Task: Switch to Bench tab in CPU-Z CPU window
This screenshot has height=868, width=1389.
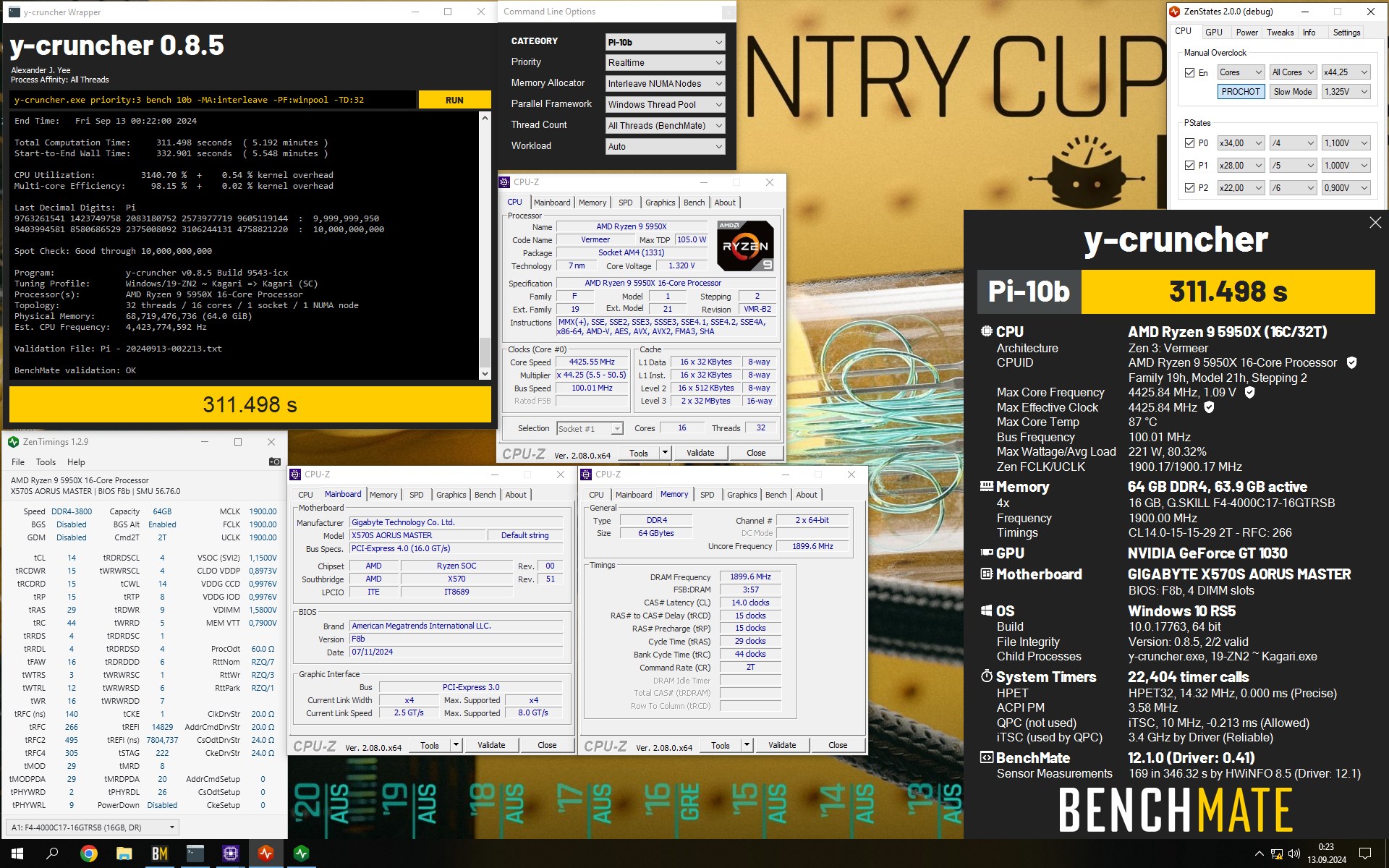Action: [x=694, y=203]
